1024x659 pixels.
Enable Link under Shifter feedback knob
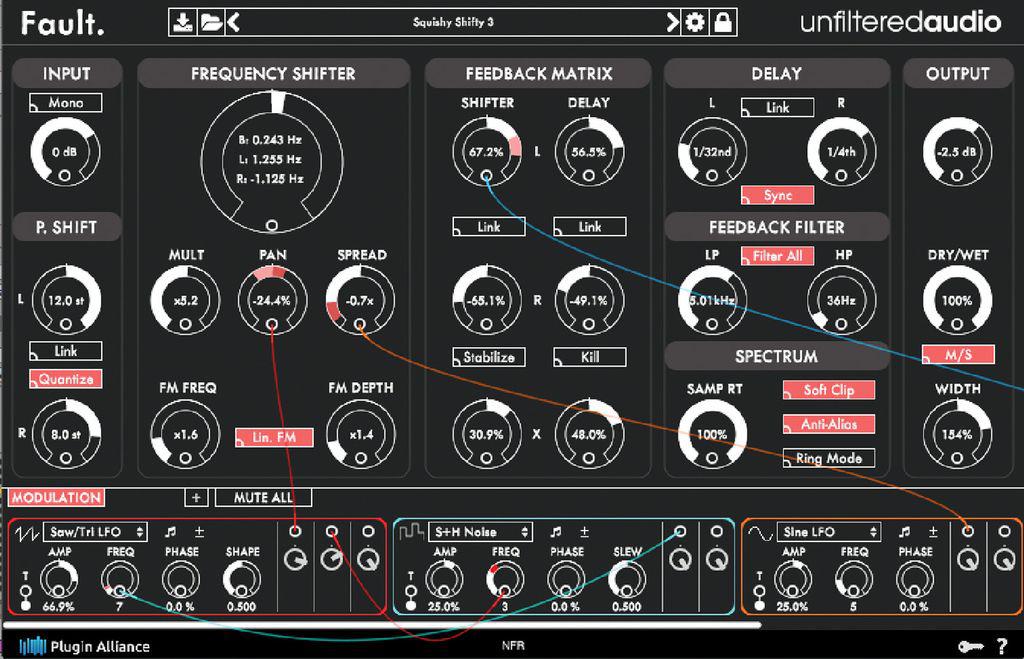488,227
